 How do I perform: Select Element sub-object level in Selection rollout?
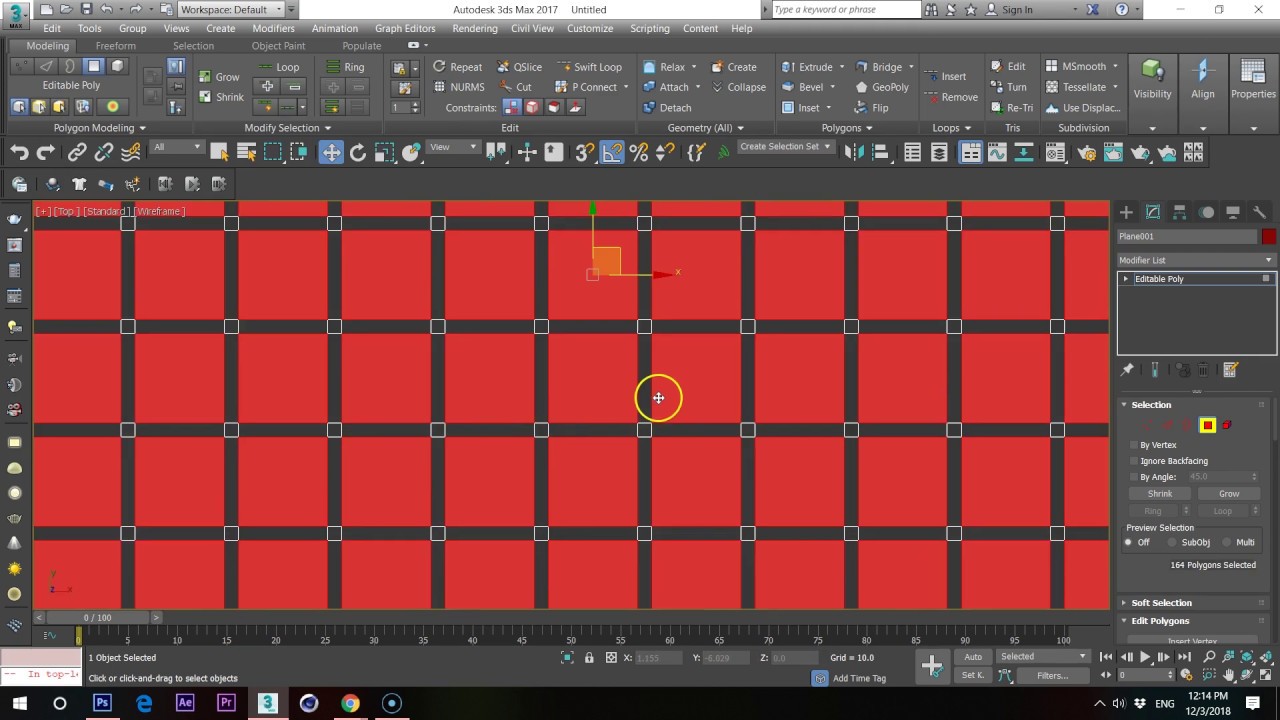tap(1227, 425)
